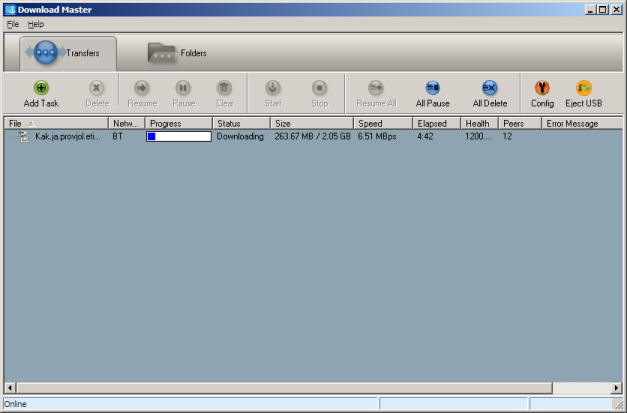This screenshot has height=413, width=627.
Task: Click the 263.67 MB / 2.05 GB size cell
Action: (312, 136)
